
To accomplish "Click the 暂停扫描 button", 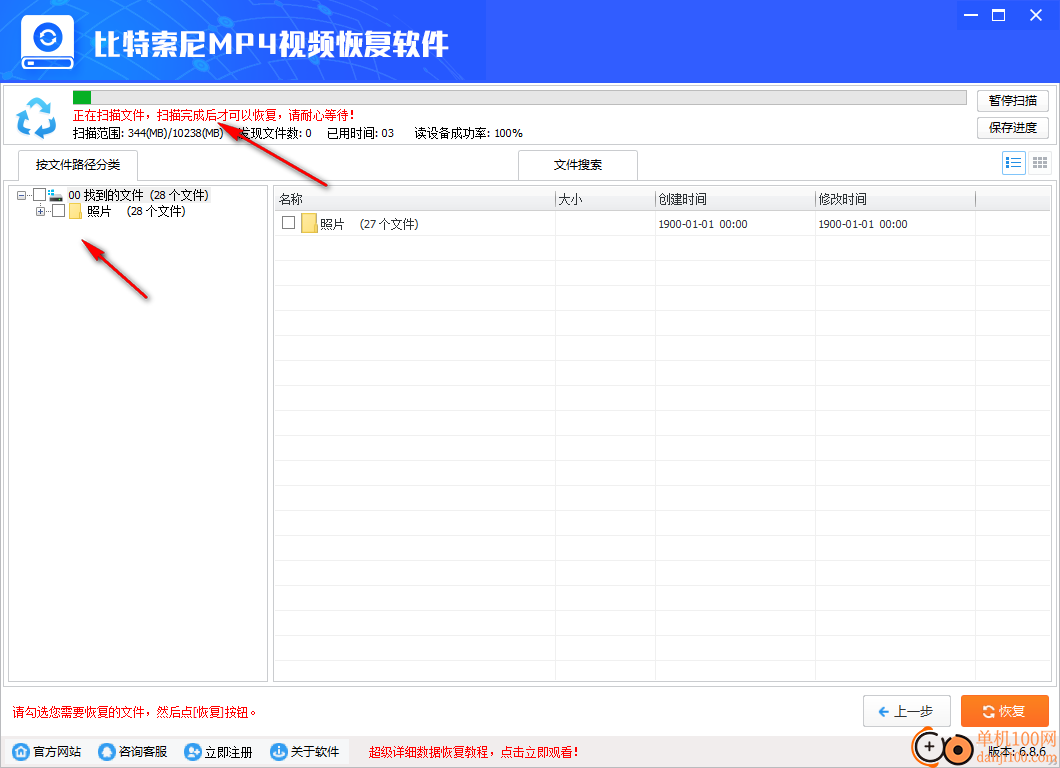I will (x=1013, y=101).
